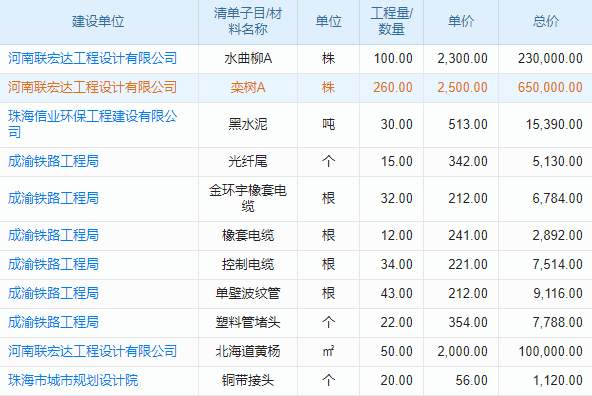Click total price 1,120.00
The width and height of the screenshot is (592, 396).
[557, 380]
